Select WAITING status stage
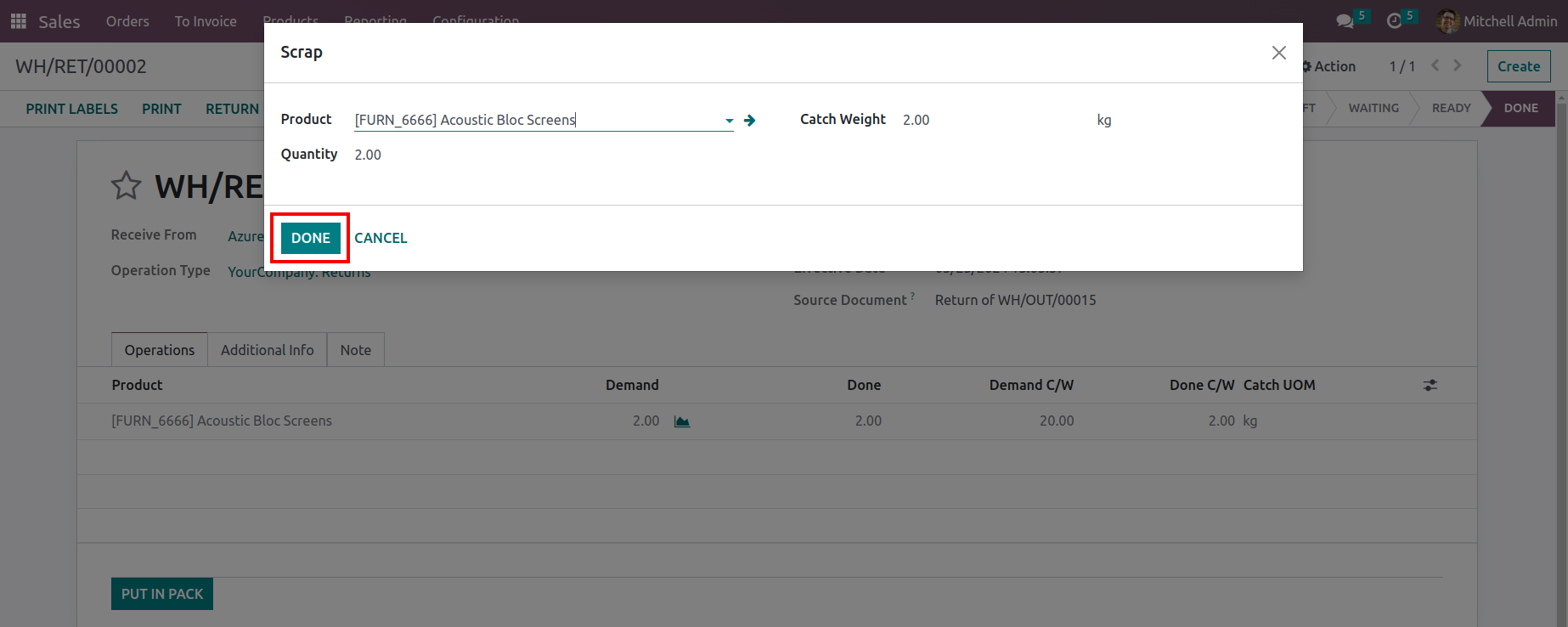 tap(1373, 108)
